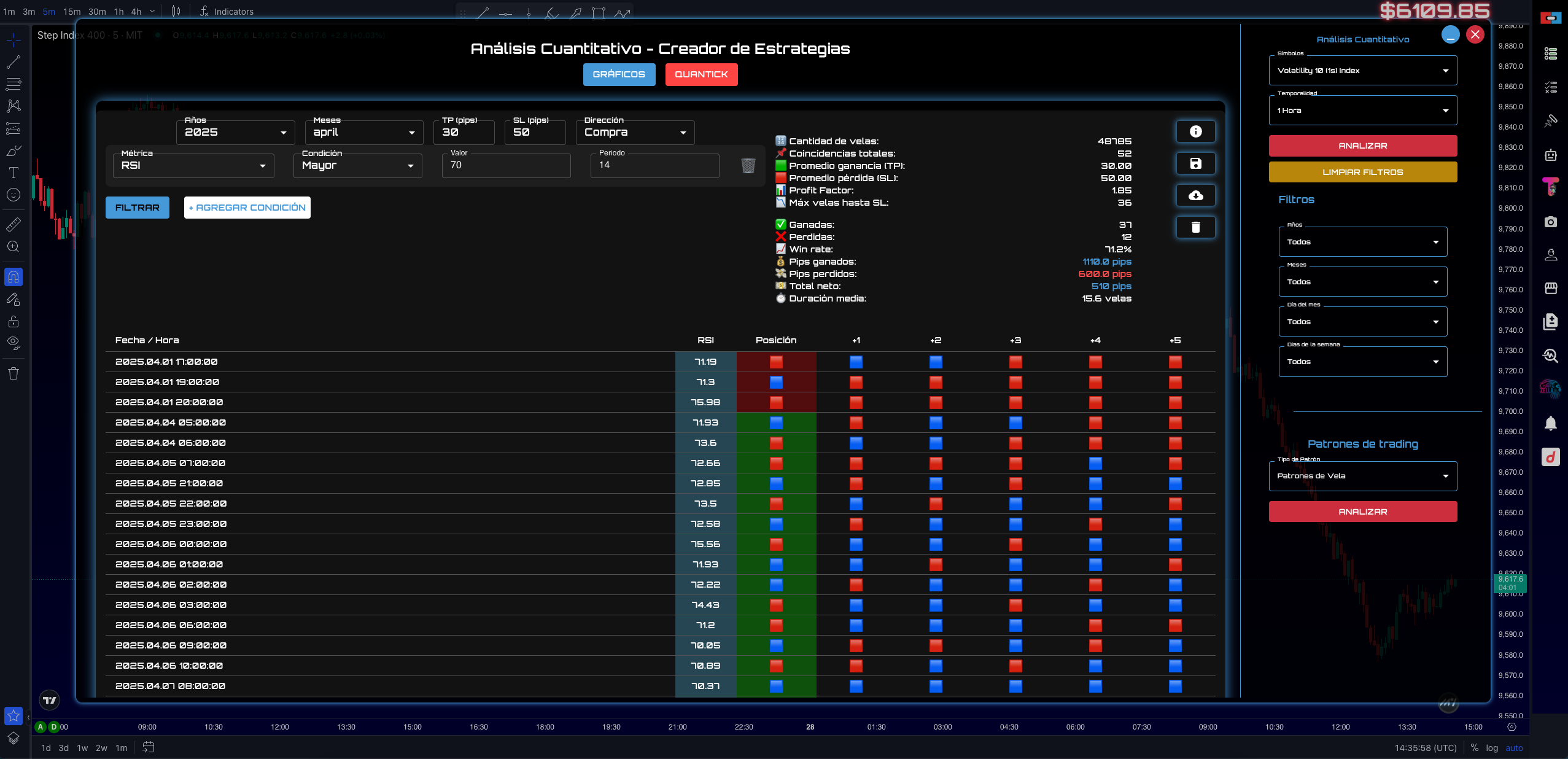
Task: Click the red Posición square for 2025.04.01 17:00:00
Action: click(776, 362)
